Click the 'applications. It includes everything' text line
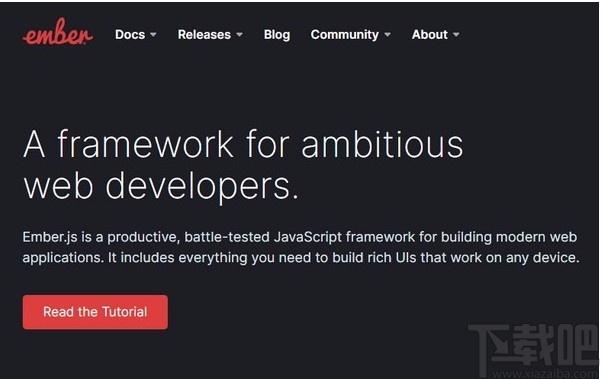The image size is (602, 379). click(x=301, y=258)
